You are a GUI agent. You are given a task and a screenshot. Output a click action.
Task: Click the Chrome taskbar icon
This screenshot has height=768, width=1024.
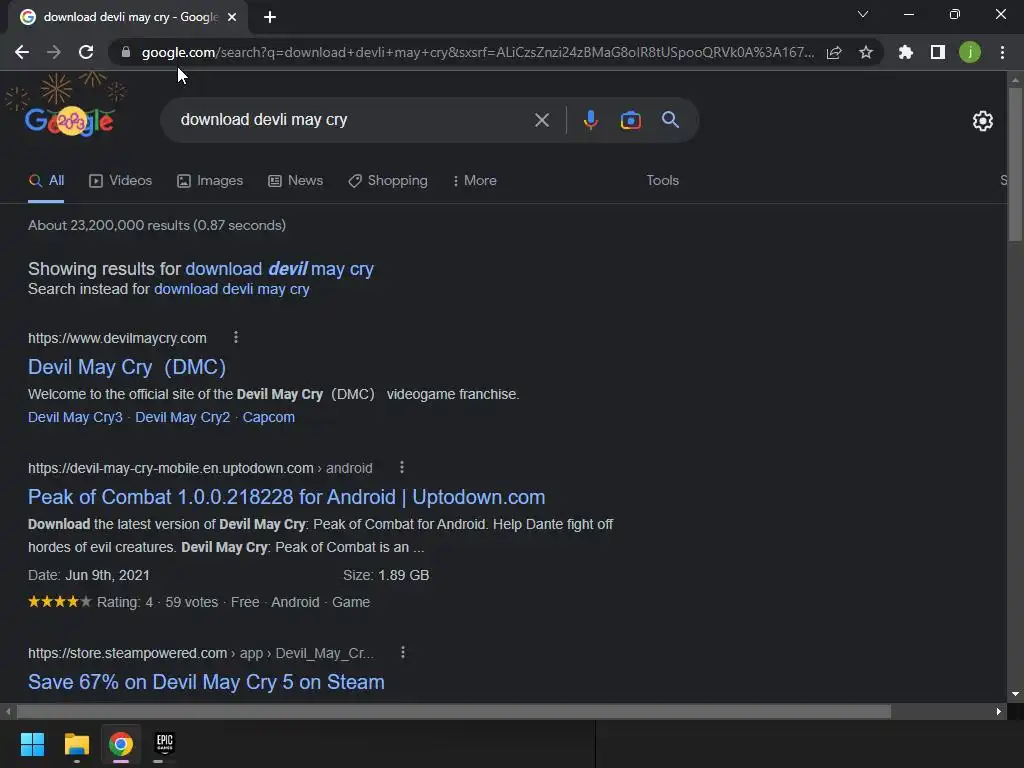(121, 744)
